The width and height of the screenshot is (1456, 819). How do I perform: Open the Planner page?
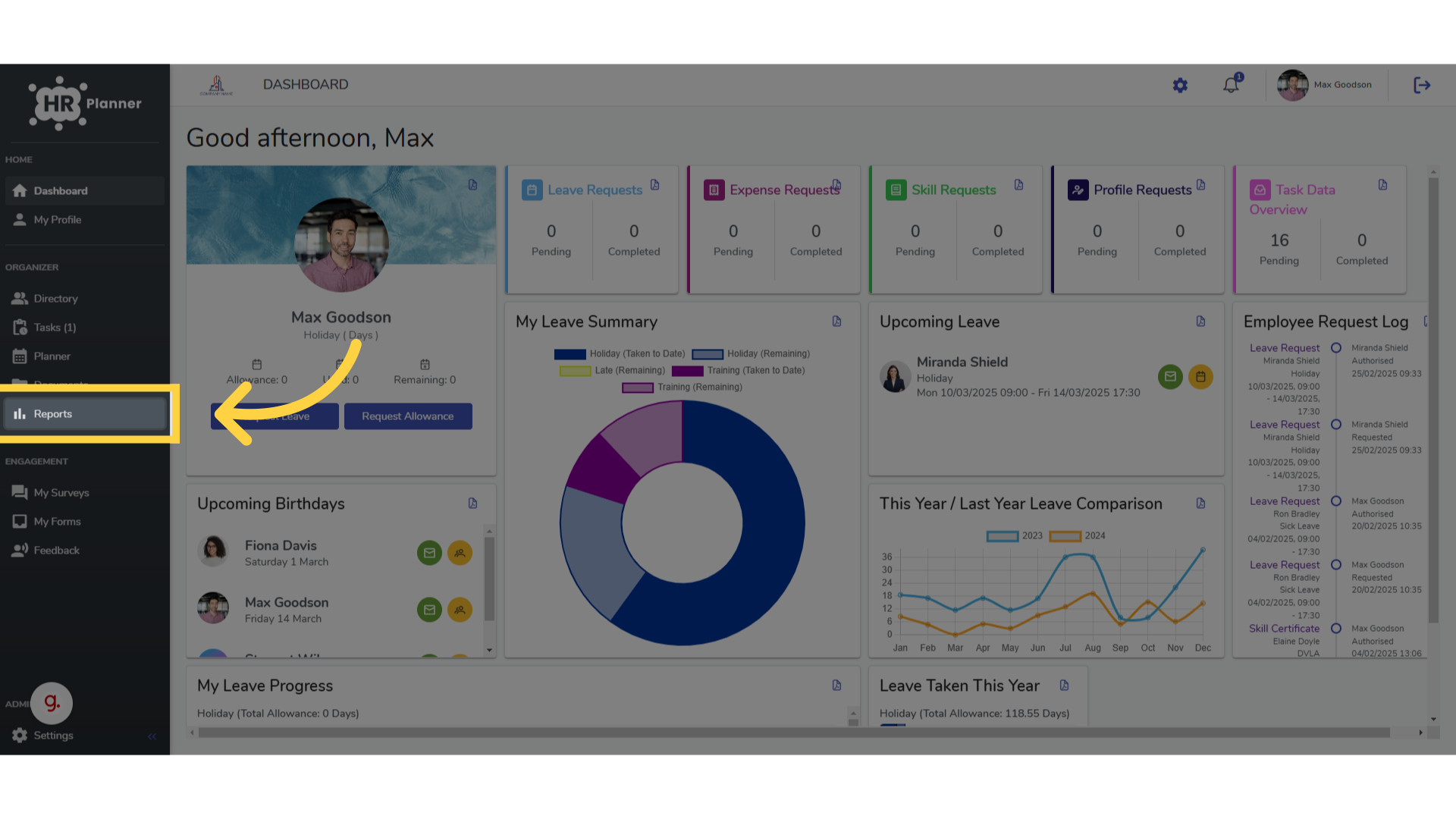(85, 356)
